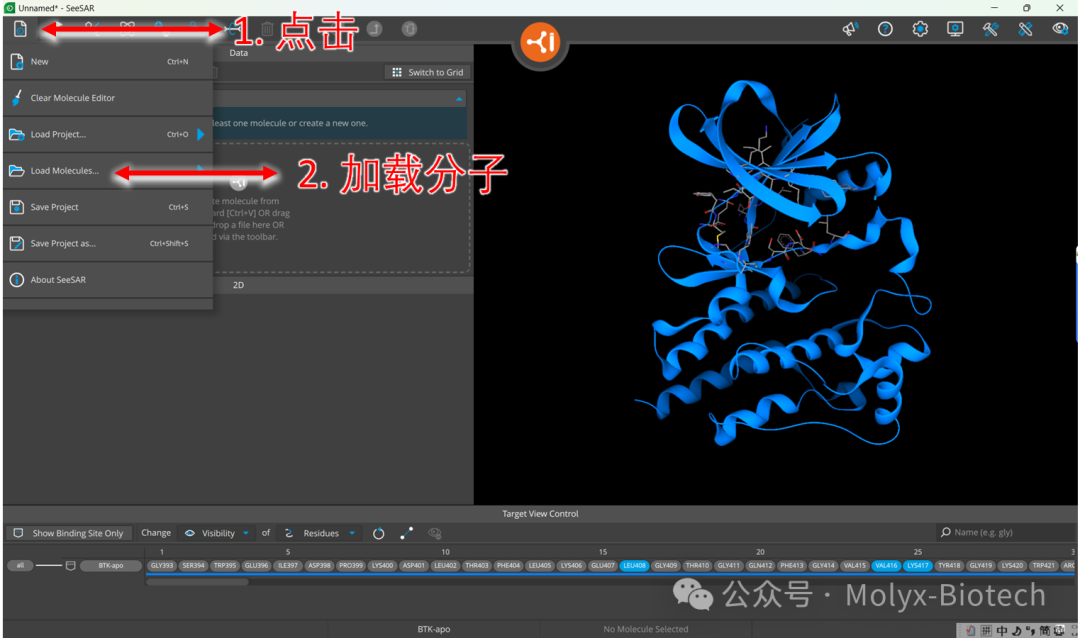Open the eye with gear view settings icon
The width and height of the screenshot is (1080, 638).
1060,29
